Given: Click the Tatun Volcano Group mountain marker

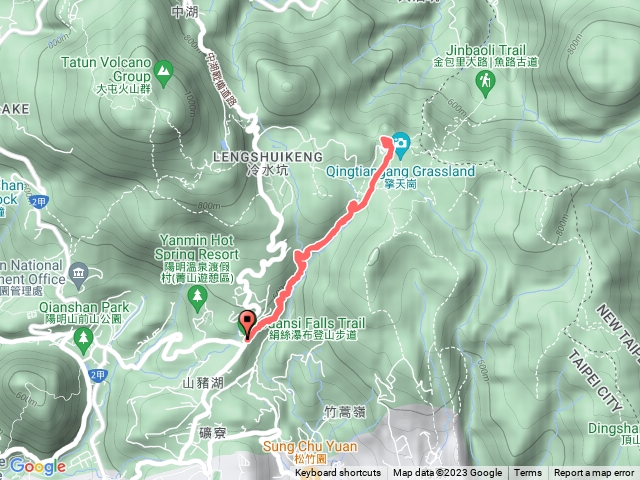Looking at the screenshot, I should click(x=164, y=73).
